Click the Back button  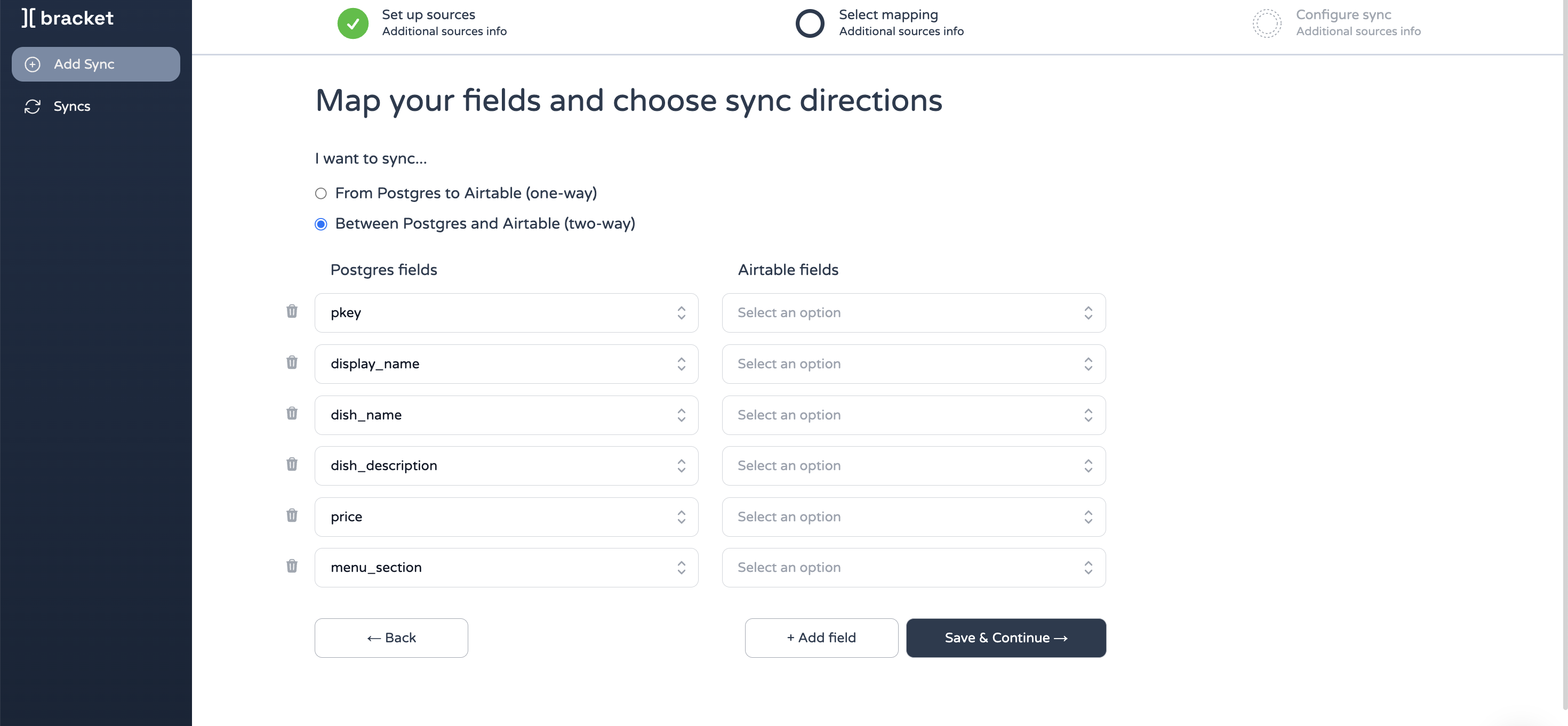click(x=391, y=638)
